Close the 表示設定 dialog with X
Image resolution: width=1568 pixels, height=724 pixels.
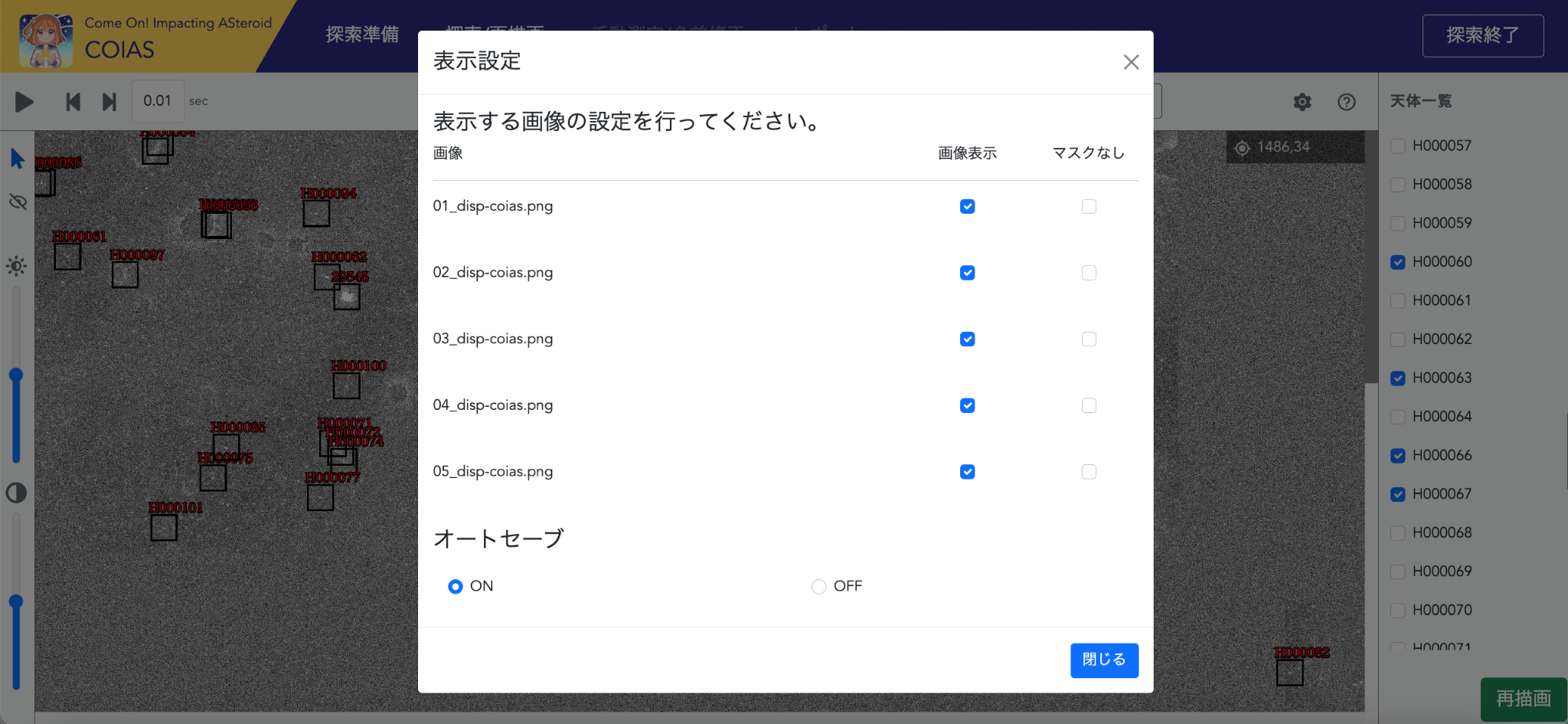point(1131,62)
